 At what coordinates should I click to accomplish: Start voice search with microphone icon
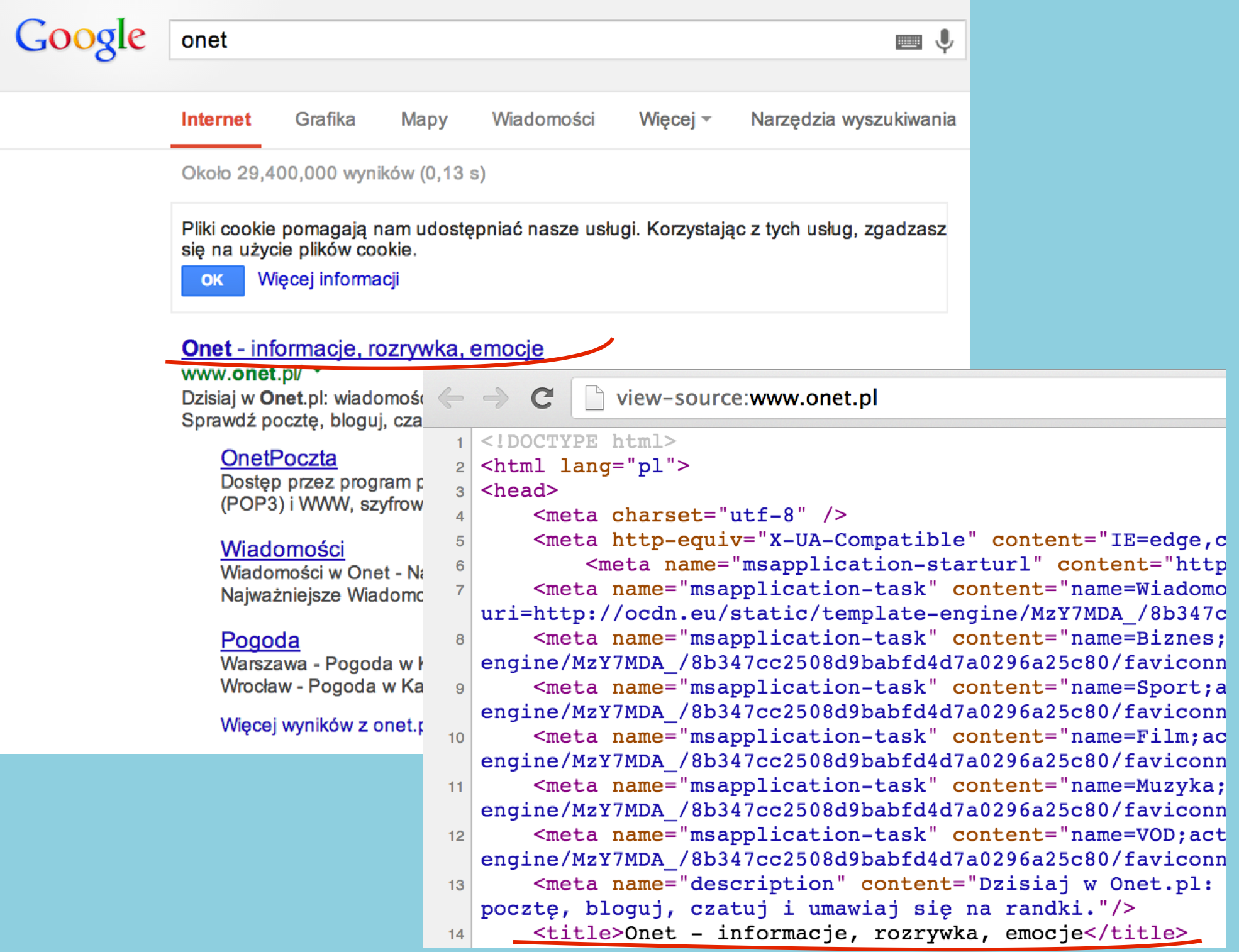point(944,41)
